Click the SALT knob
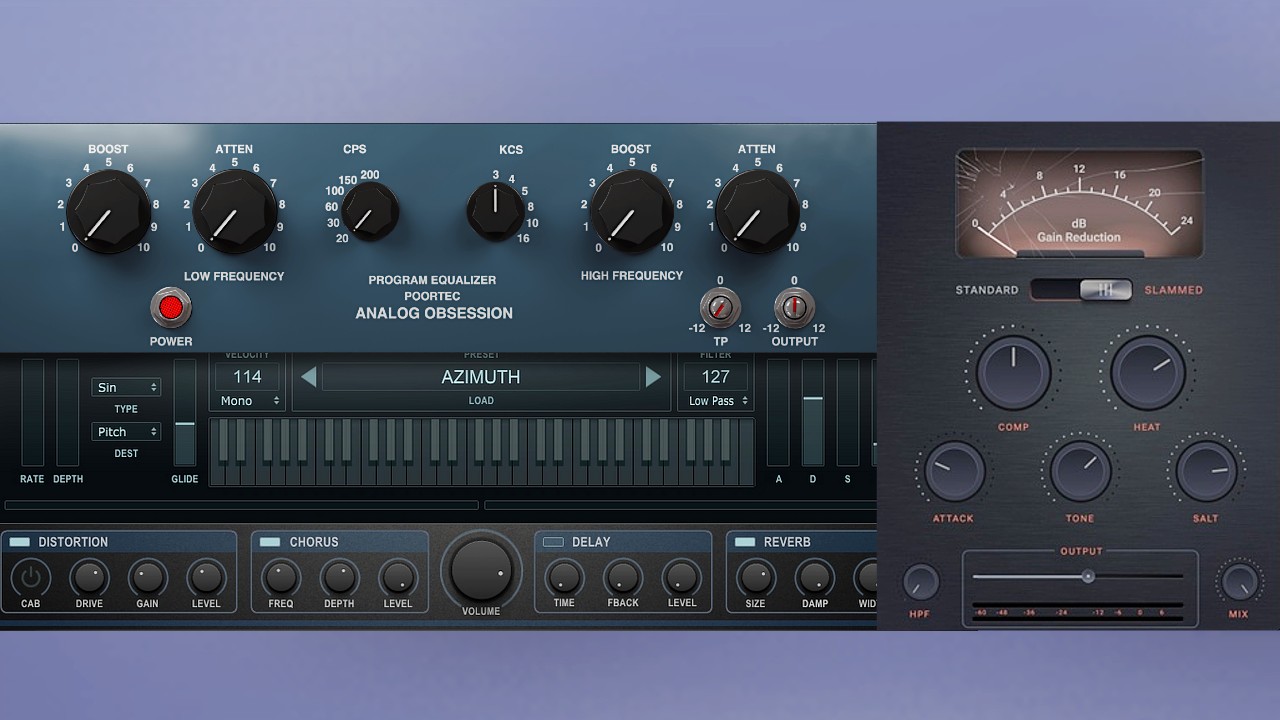Viewport: 1280px width, 720px height. (x=1206, y=471)
